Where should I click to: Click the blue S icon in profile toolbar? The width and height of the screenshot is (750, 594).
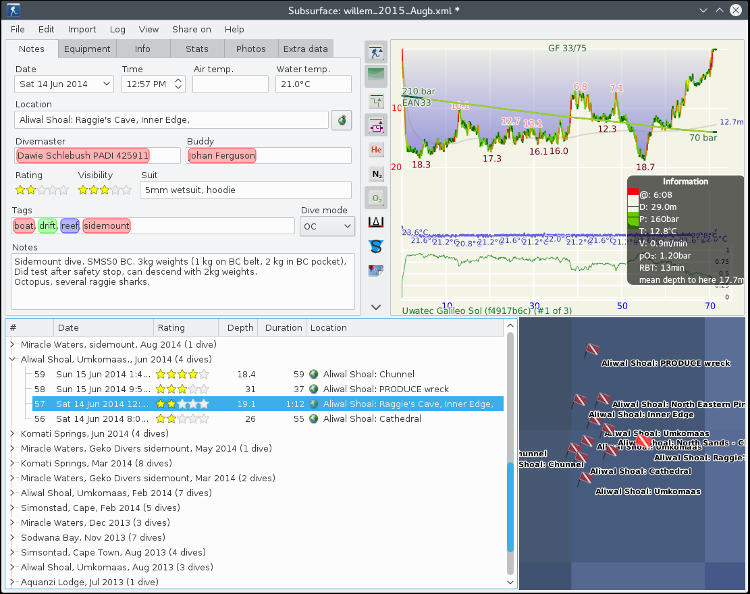(x=376, y=245)
